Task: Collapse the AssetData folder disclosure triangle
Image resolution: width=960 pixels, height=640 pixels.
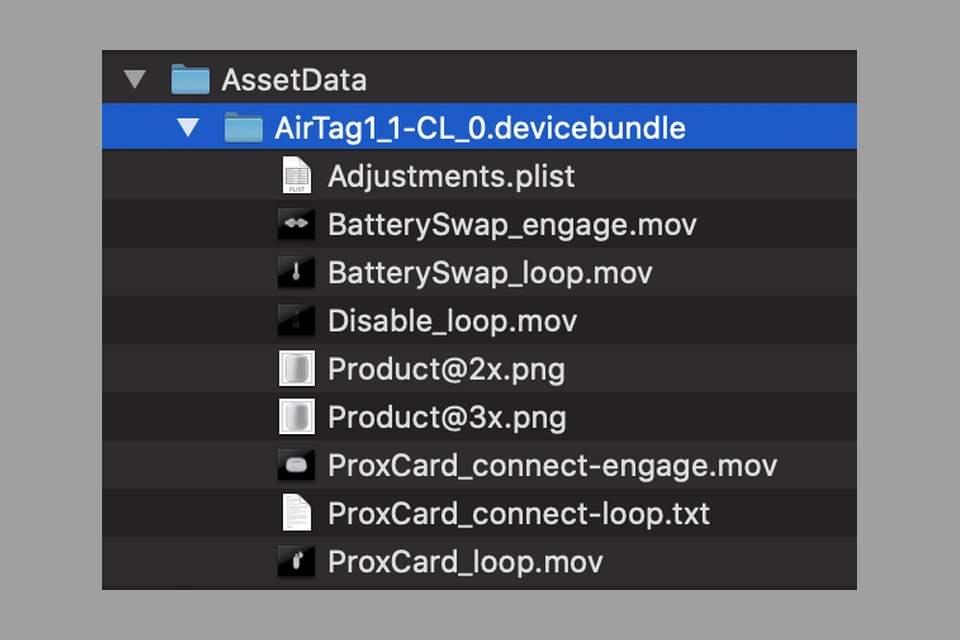Action: coord(135,80)
